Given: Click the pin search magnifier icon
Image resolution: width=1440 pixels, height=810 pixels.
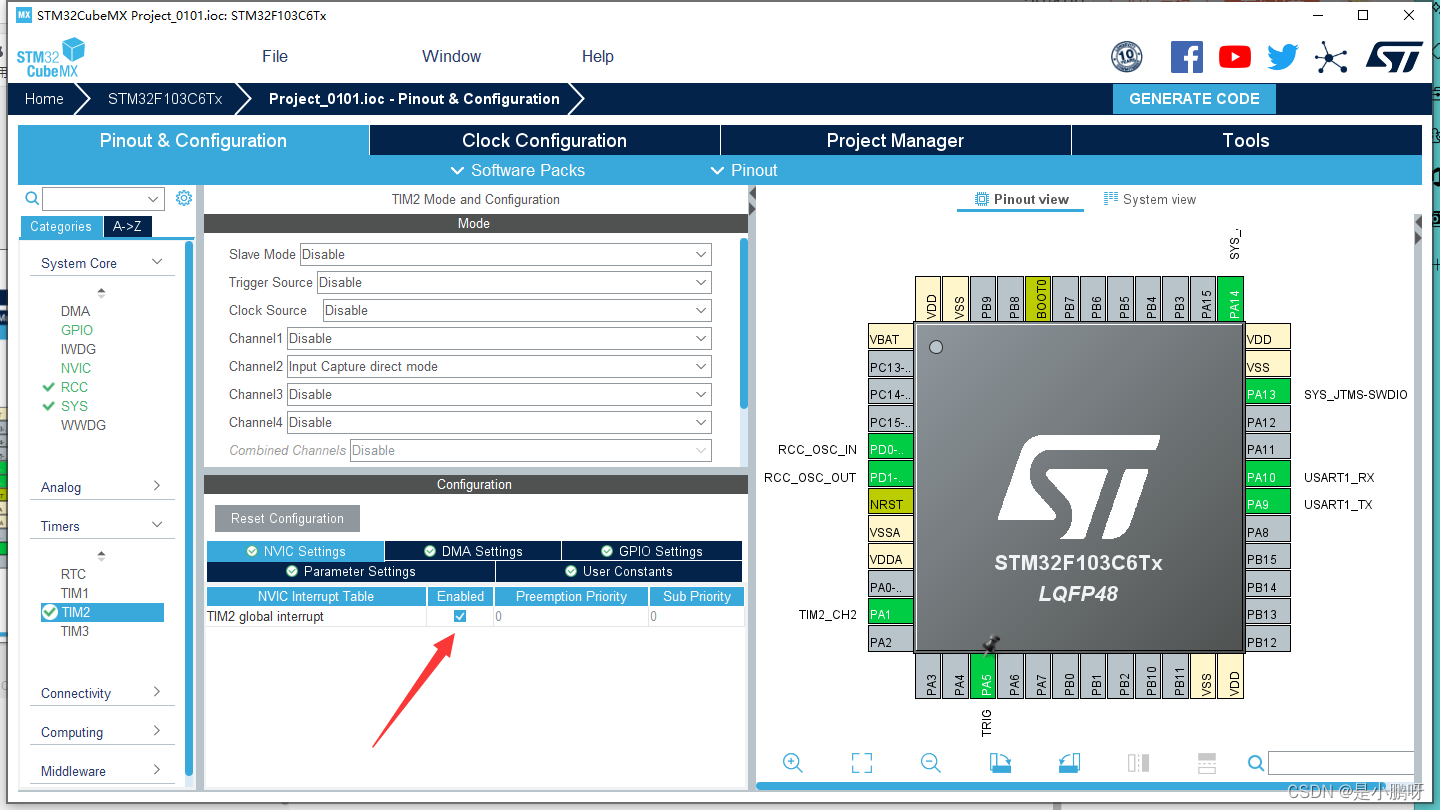Looking at the screenshot, I should 1256,763.
